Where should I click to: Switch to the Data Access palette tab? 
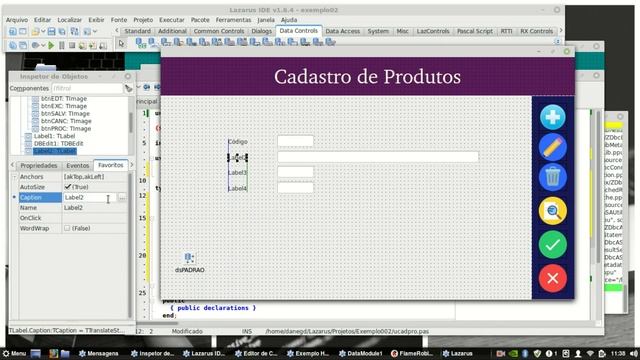tap(343, 31)
